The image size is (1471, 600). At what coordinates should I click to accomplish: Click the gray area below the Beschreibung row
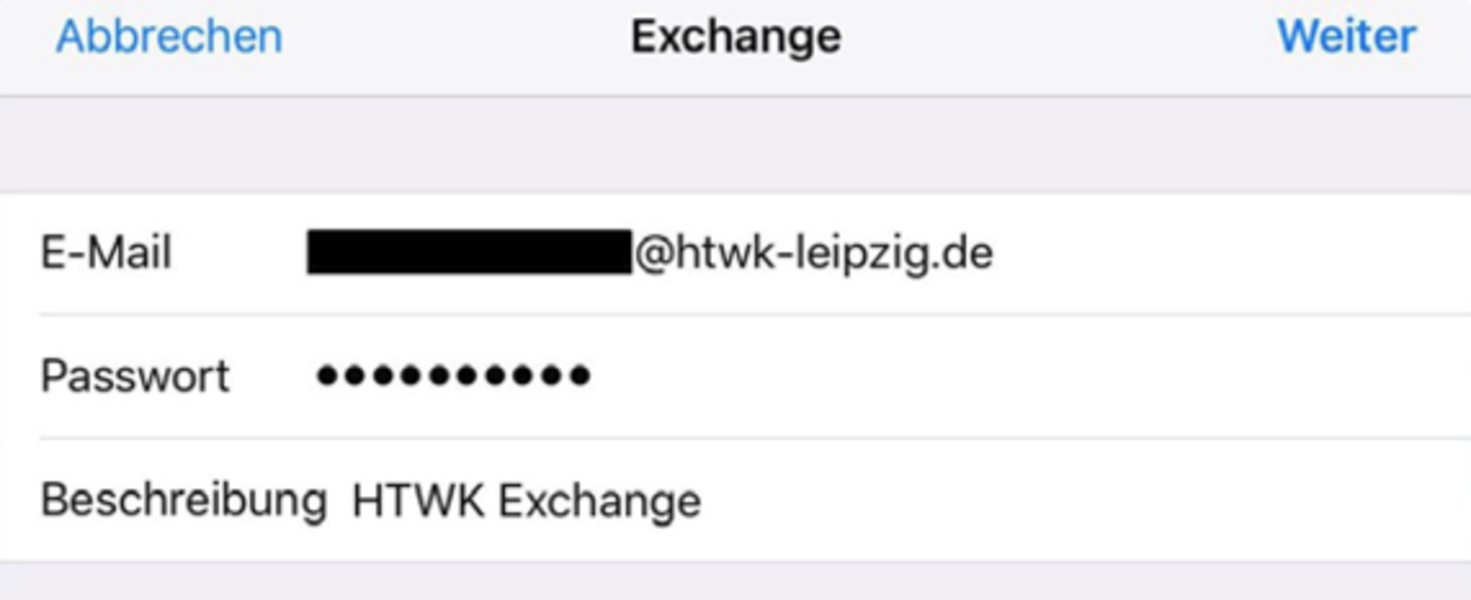[735, 582]
